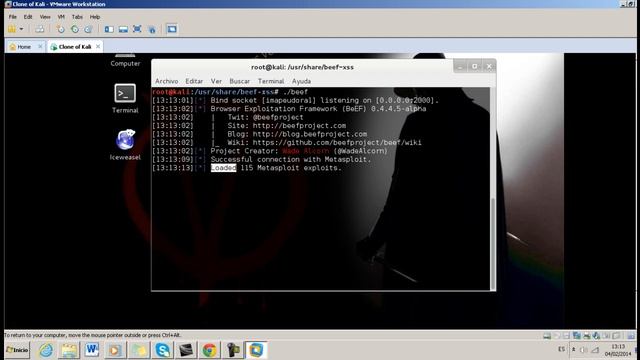Switch to the Home tab
This screenshot has width=640, height=360.
point(24,47)
